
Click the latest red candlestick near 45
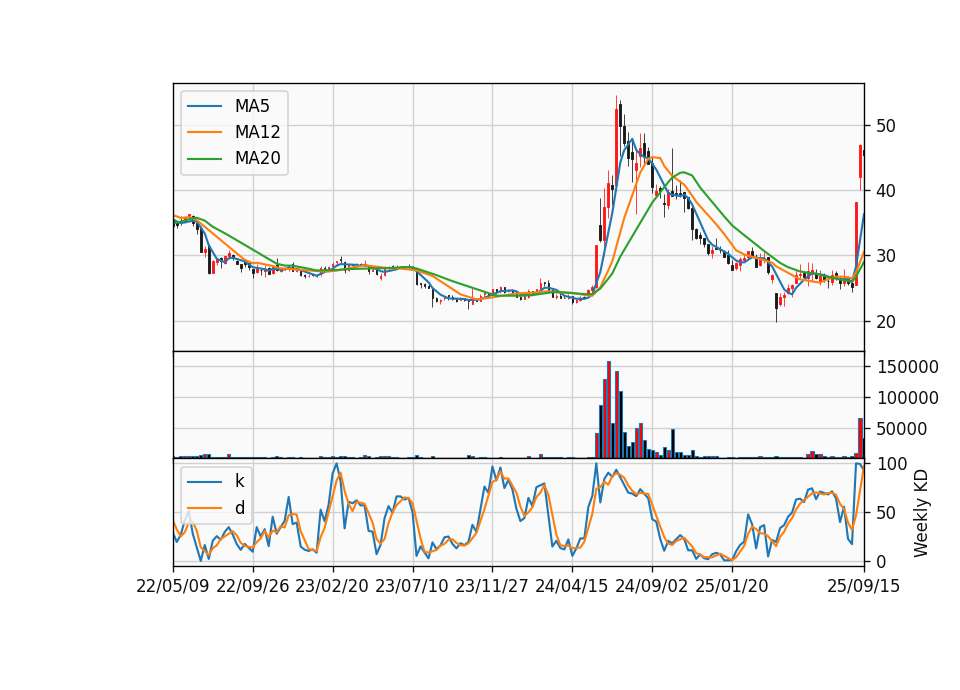click(860, 162)
